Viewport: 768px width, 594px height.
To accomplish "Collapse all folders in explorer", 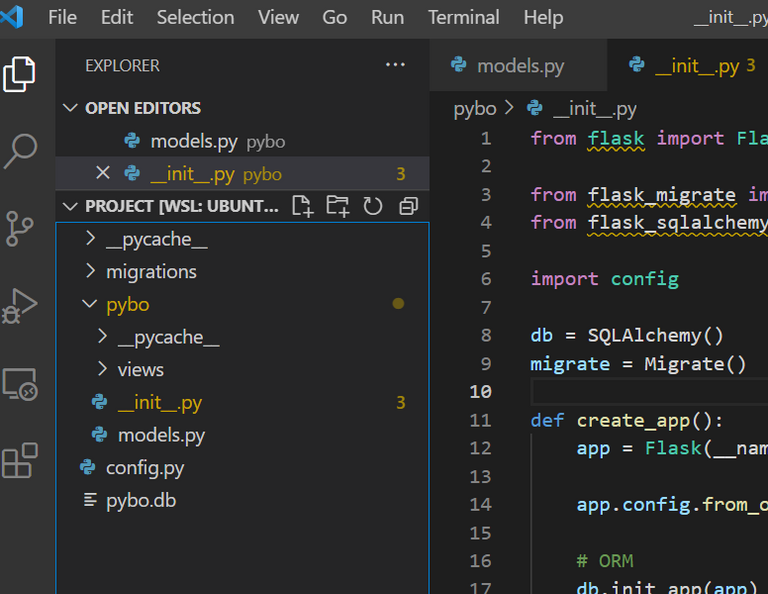I will 408,206.
